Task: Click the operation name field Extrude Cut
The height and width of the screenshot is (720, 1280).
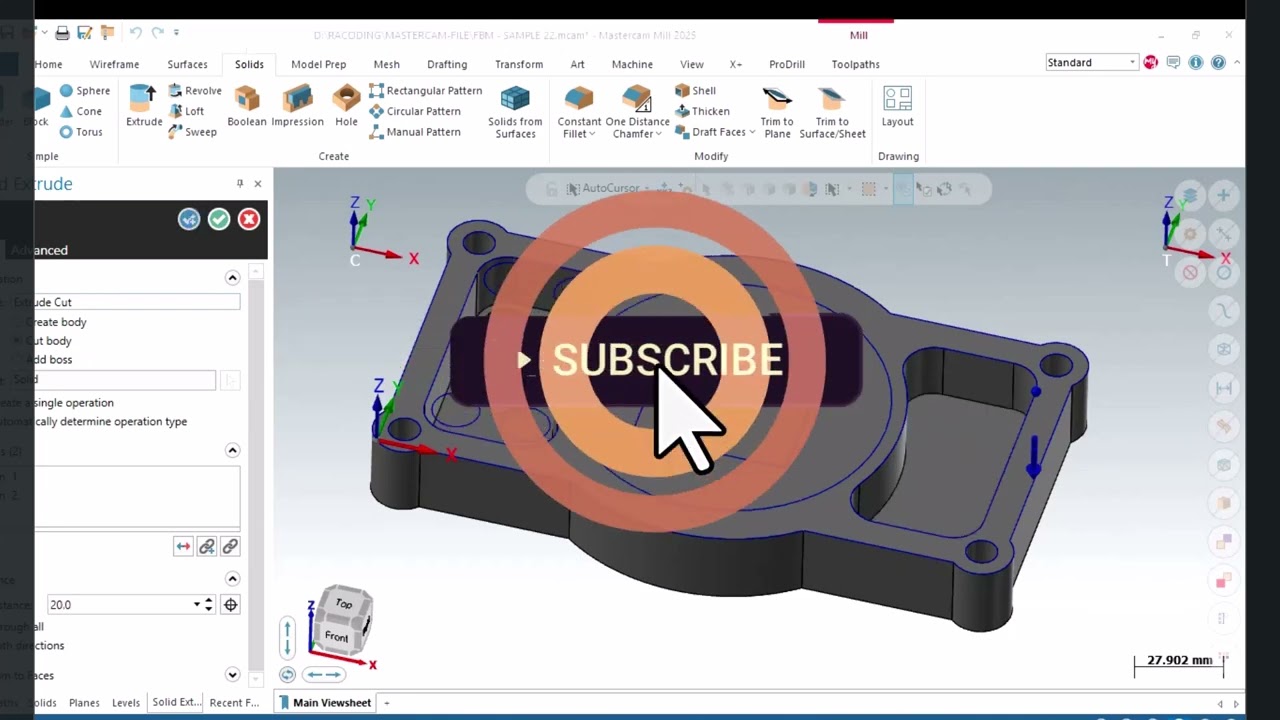Action: click(125, 302)
